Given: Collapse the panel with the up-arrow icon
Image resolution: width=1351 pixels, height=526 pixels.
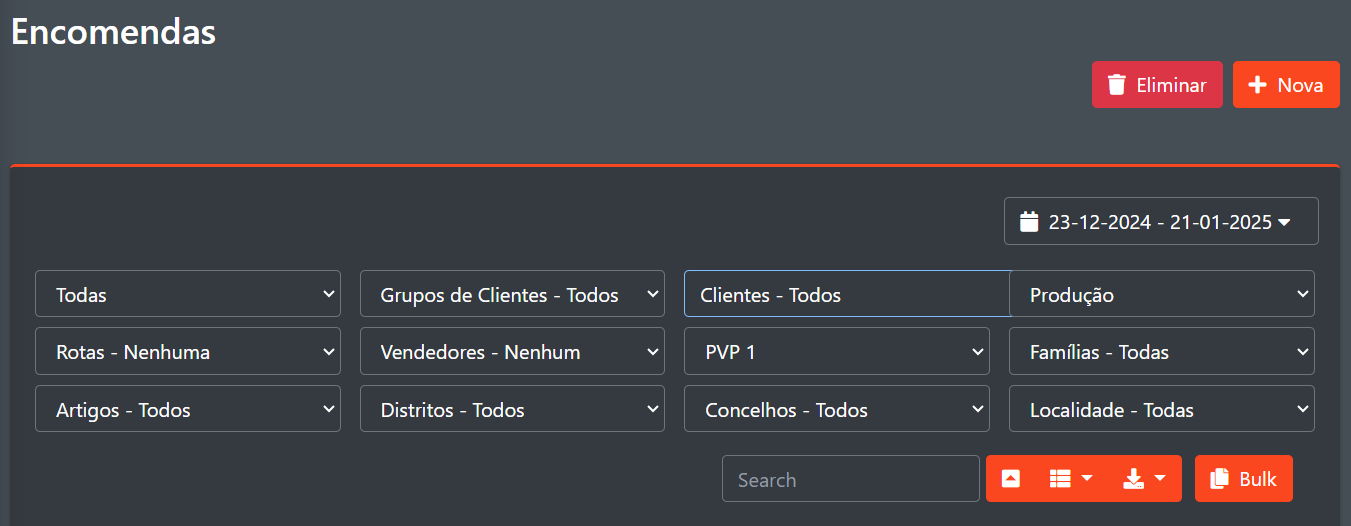Looking at the screenshot, I should pos(1011,479).
